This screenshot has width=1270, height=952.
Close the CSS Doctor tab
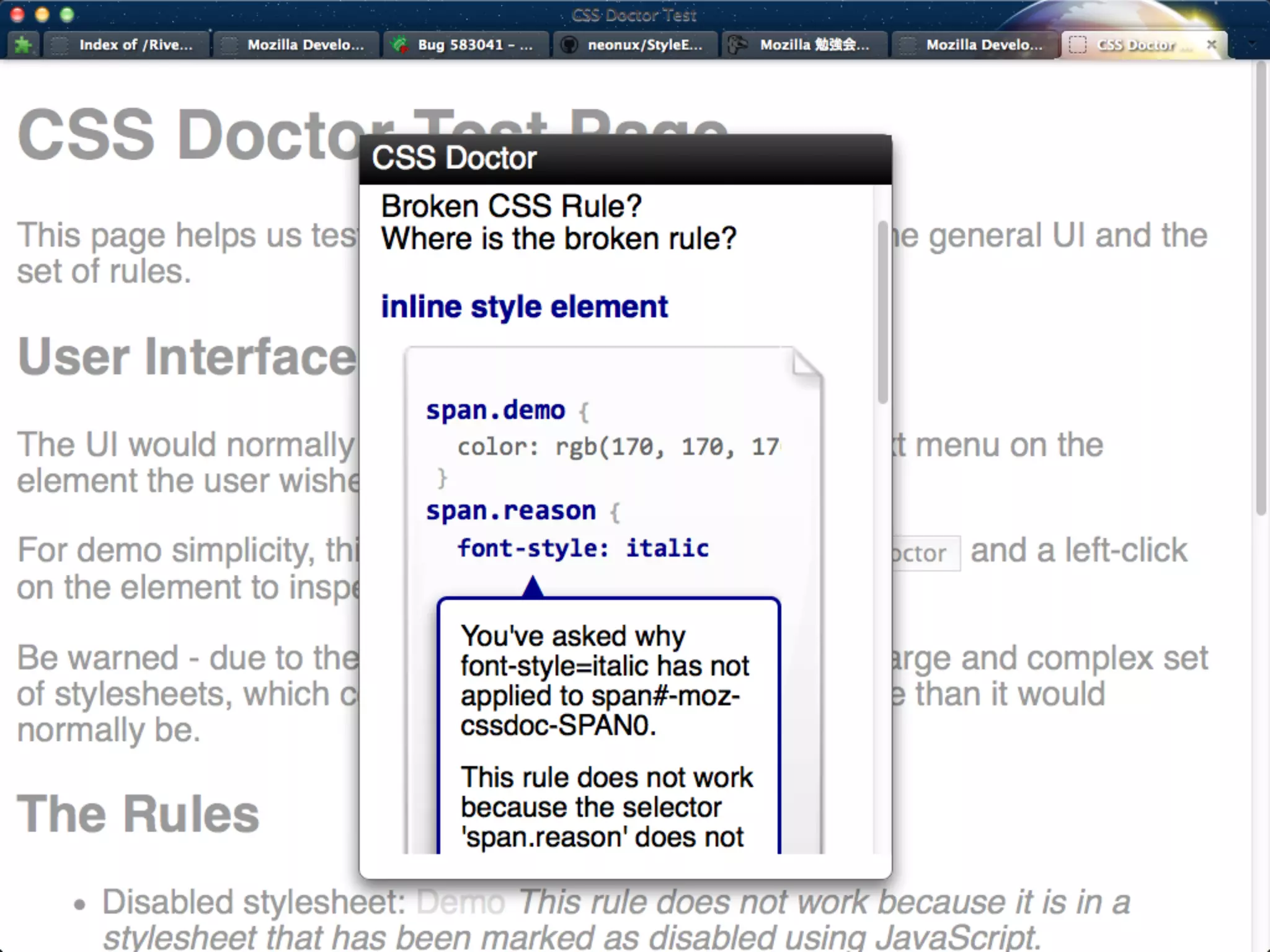[1211, 45]
